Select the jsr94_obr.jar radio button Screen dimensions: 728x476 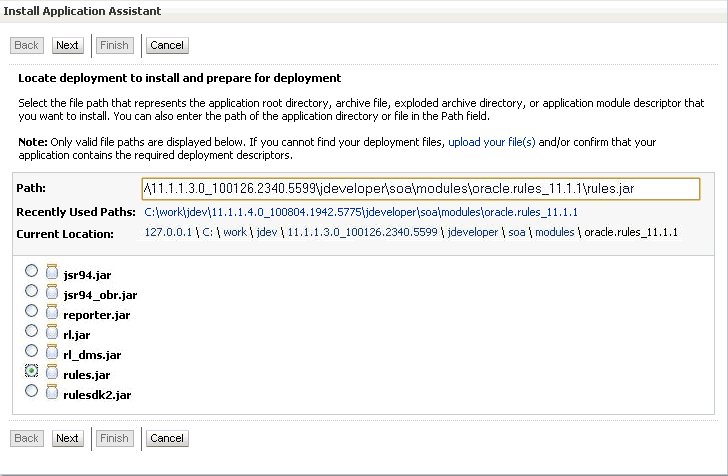tap(31, 290)
